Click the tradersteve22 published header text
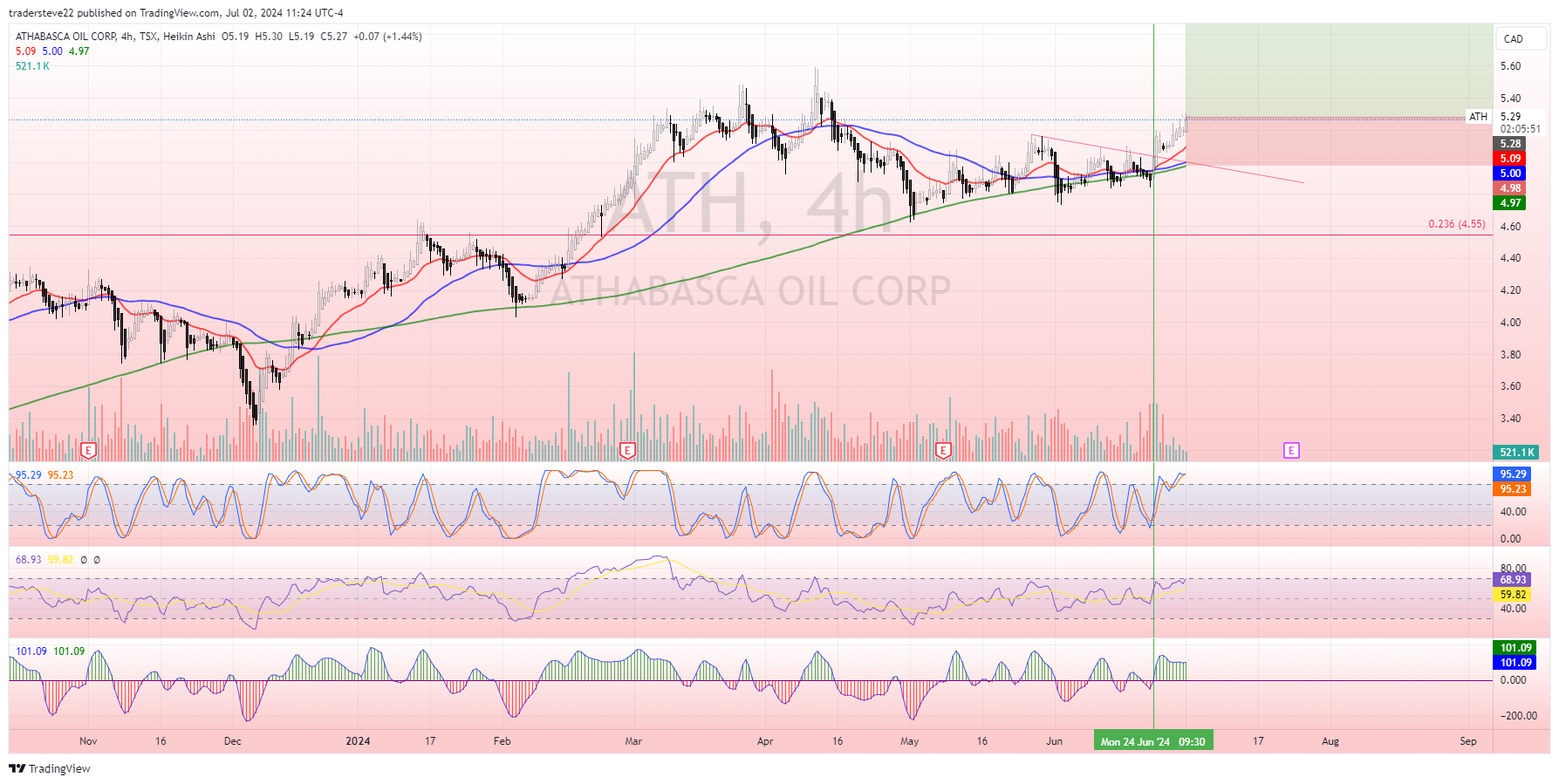The height and width of the screenshot is (784, 1559). (x=176, y=13)
